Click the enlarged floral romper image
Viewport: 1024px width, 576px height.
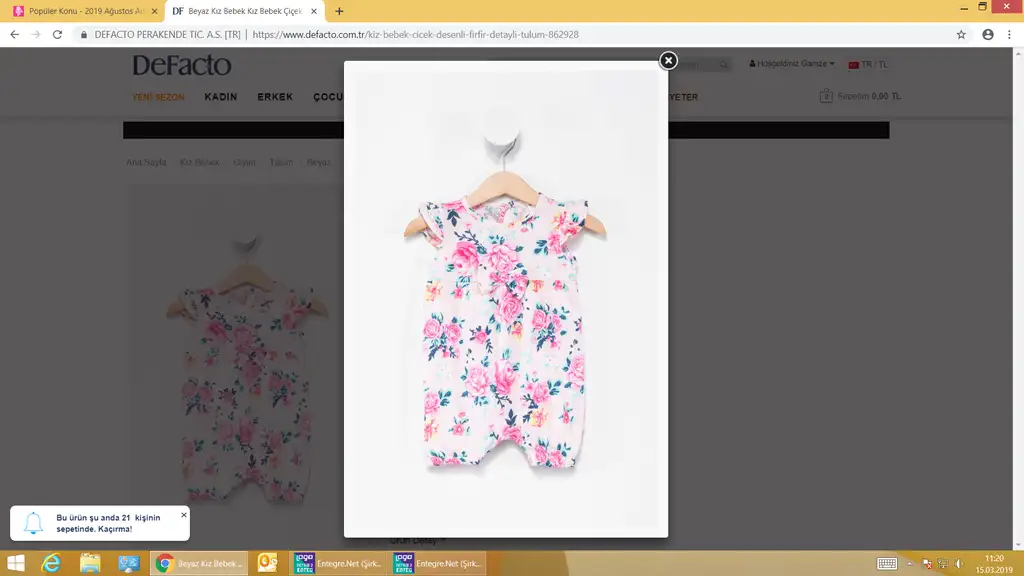(x=505, y=299)
